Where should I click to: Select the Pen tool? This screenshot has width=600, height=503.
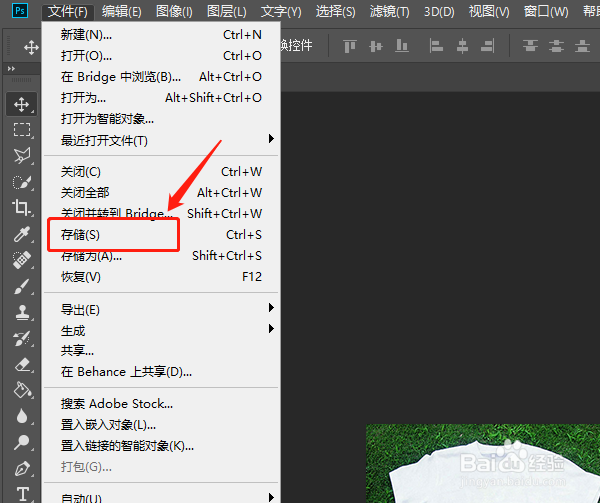click(22, 468)
